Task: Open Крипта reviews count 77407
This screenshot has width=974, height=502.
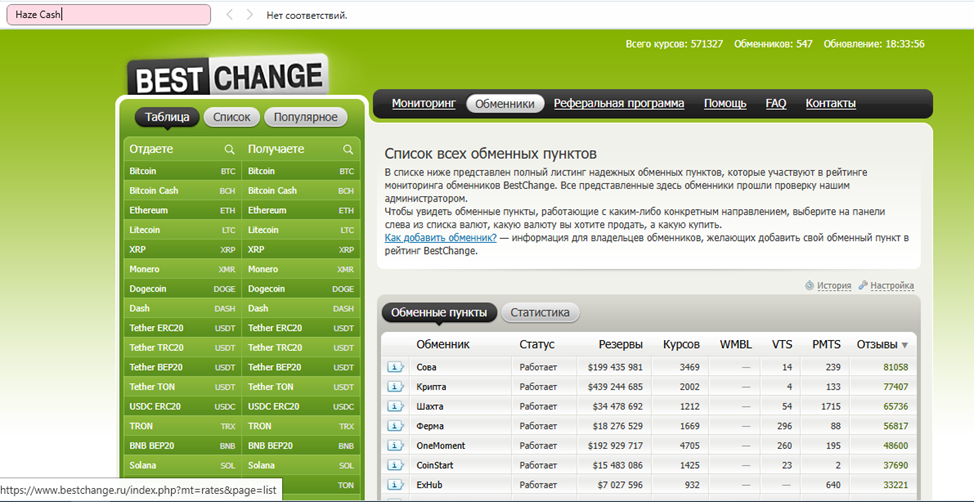Action: (x=895, y=386)
